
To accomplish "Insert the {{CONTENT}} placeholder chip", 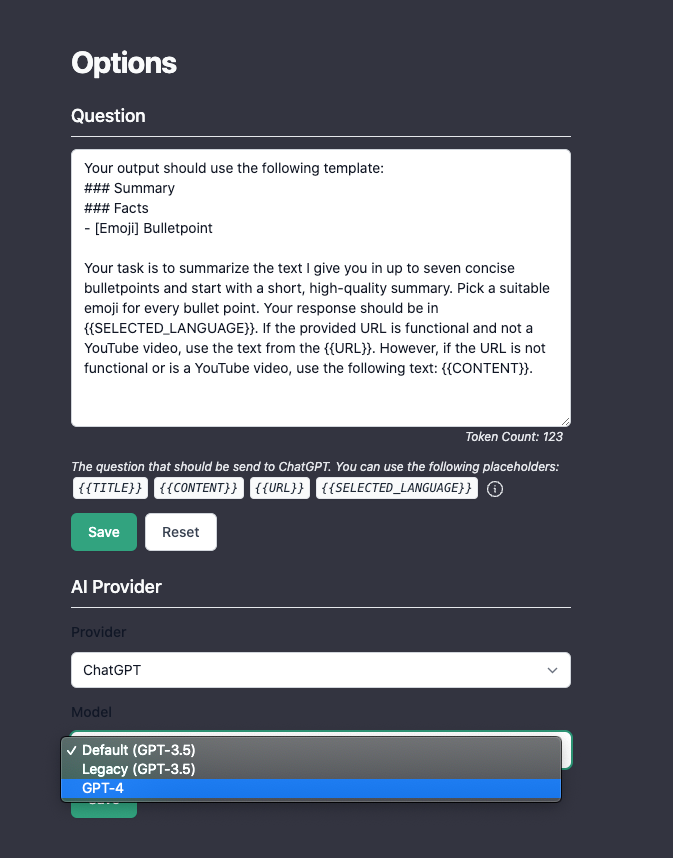I will [199, 488].
